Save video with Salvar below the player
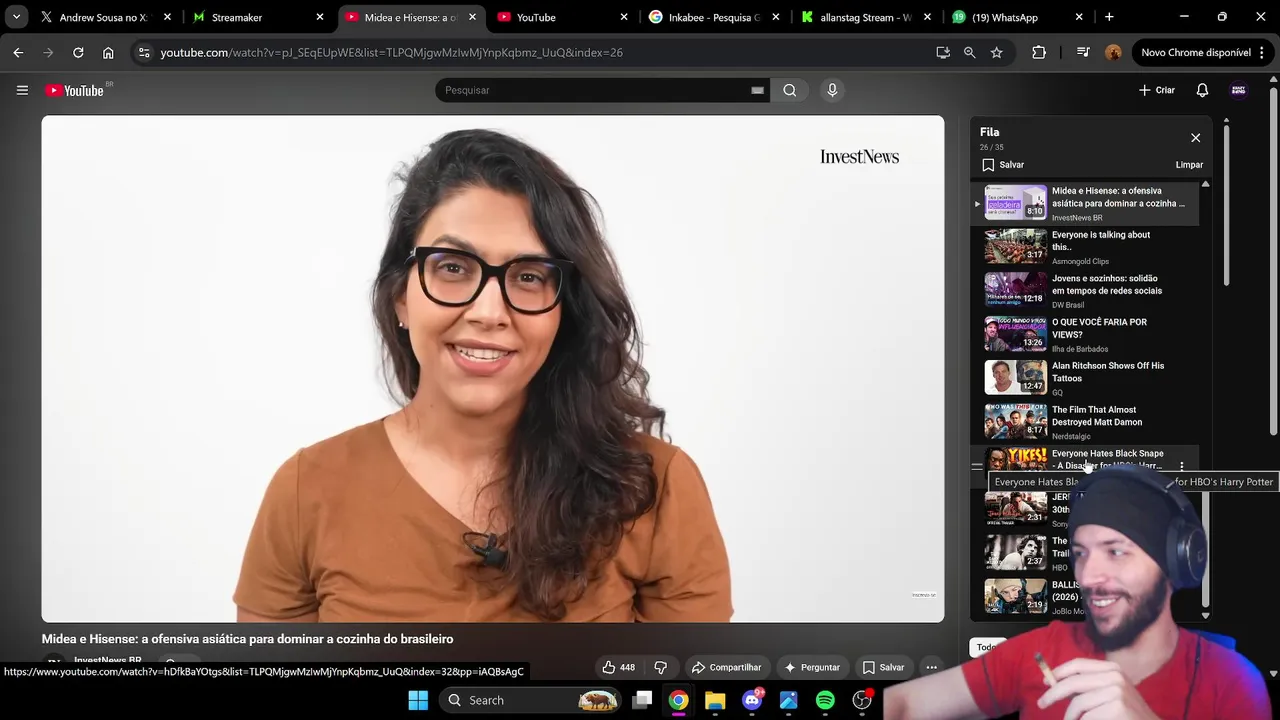Viewport: 1280px width, 720px height. (883, 667)
